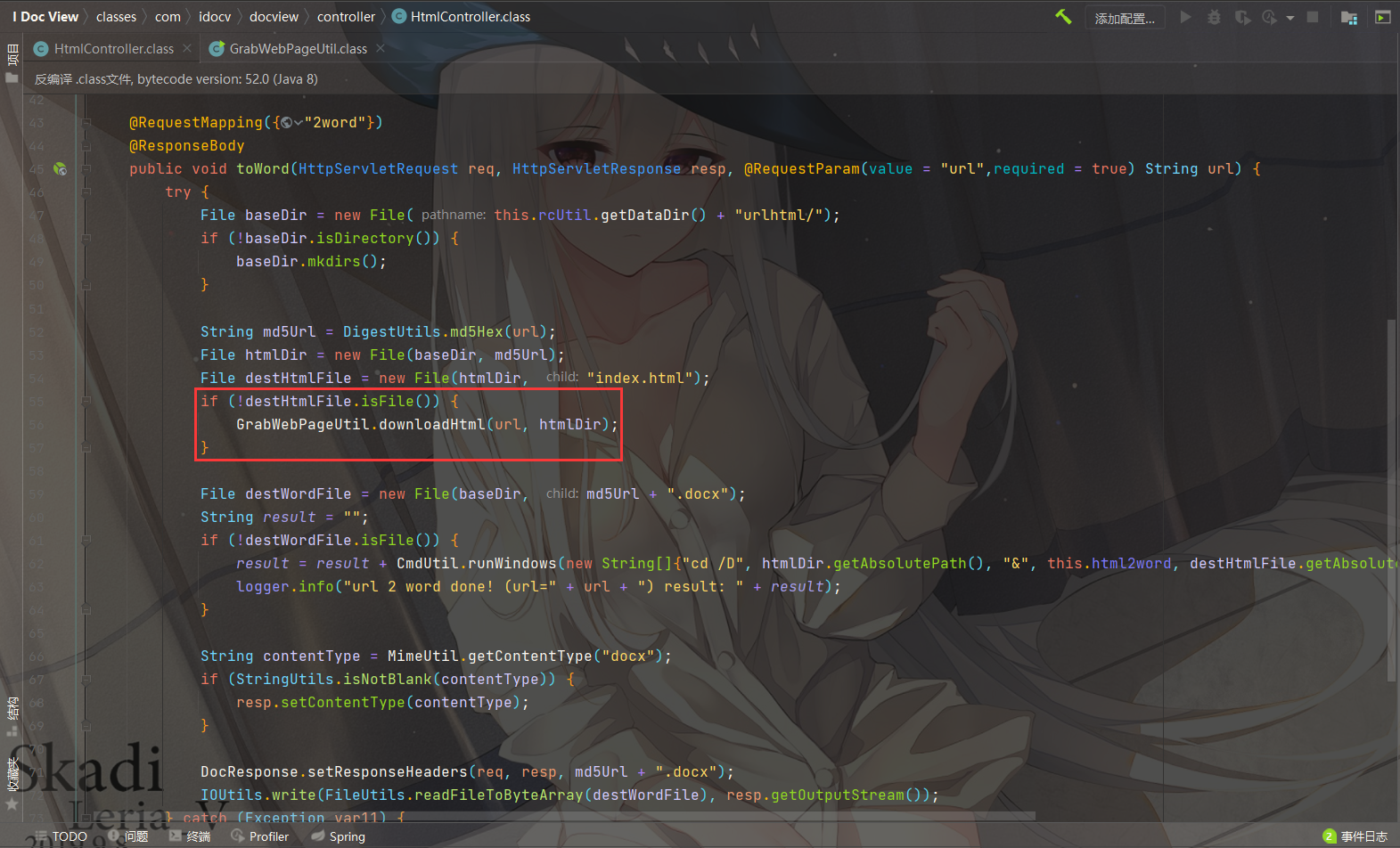Click the decompiled bytecode version banner

[176, 79]
